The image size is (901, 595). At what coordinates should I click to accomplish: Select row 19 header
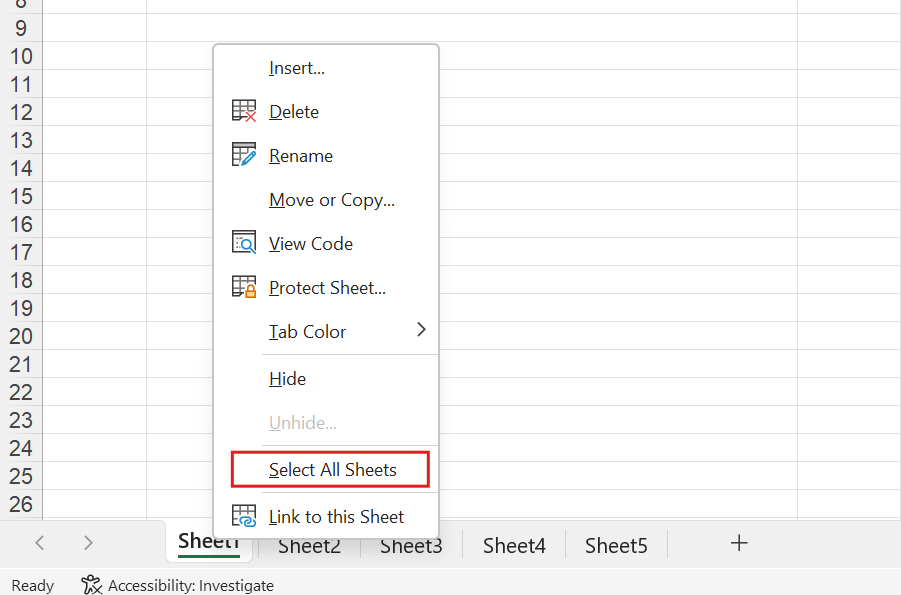pyautogui.click(x=21, y=308)
